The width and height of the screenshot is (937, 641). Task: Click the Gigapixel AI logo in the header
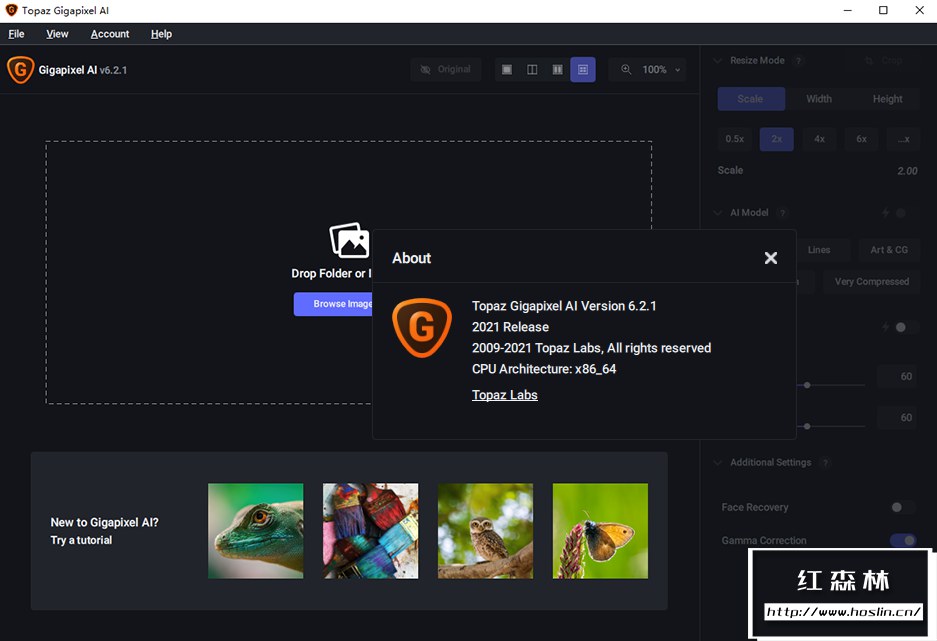coord(20,70)
